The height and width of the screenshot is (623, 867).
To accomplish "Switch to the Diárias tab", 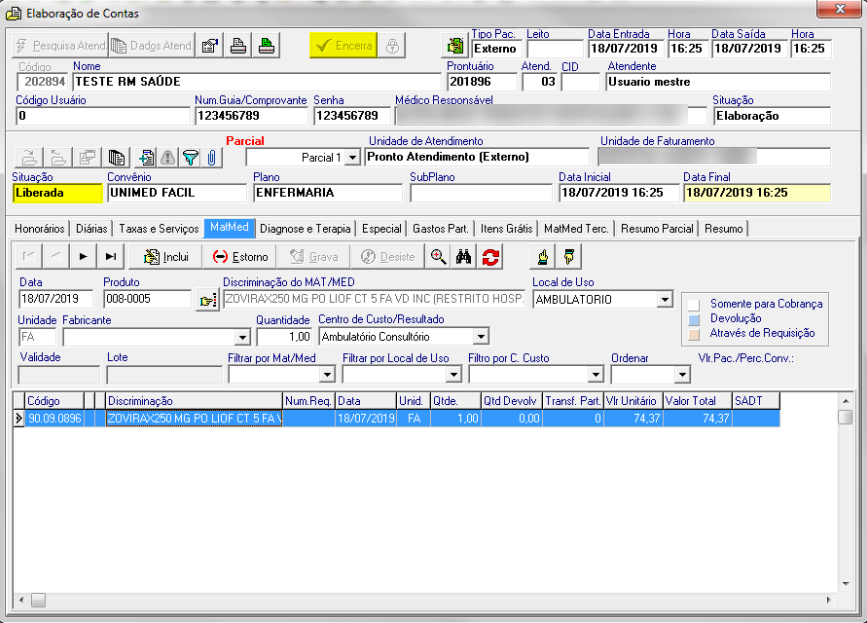I will coord(91,229).
